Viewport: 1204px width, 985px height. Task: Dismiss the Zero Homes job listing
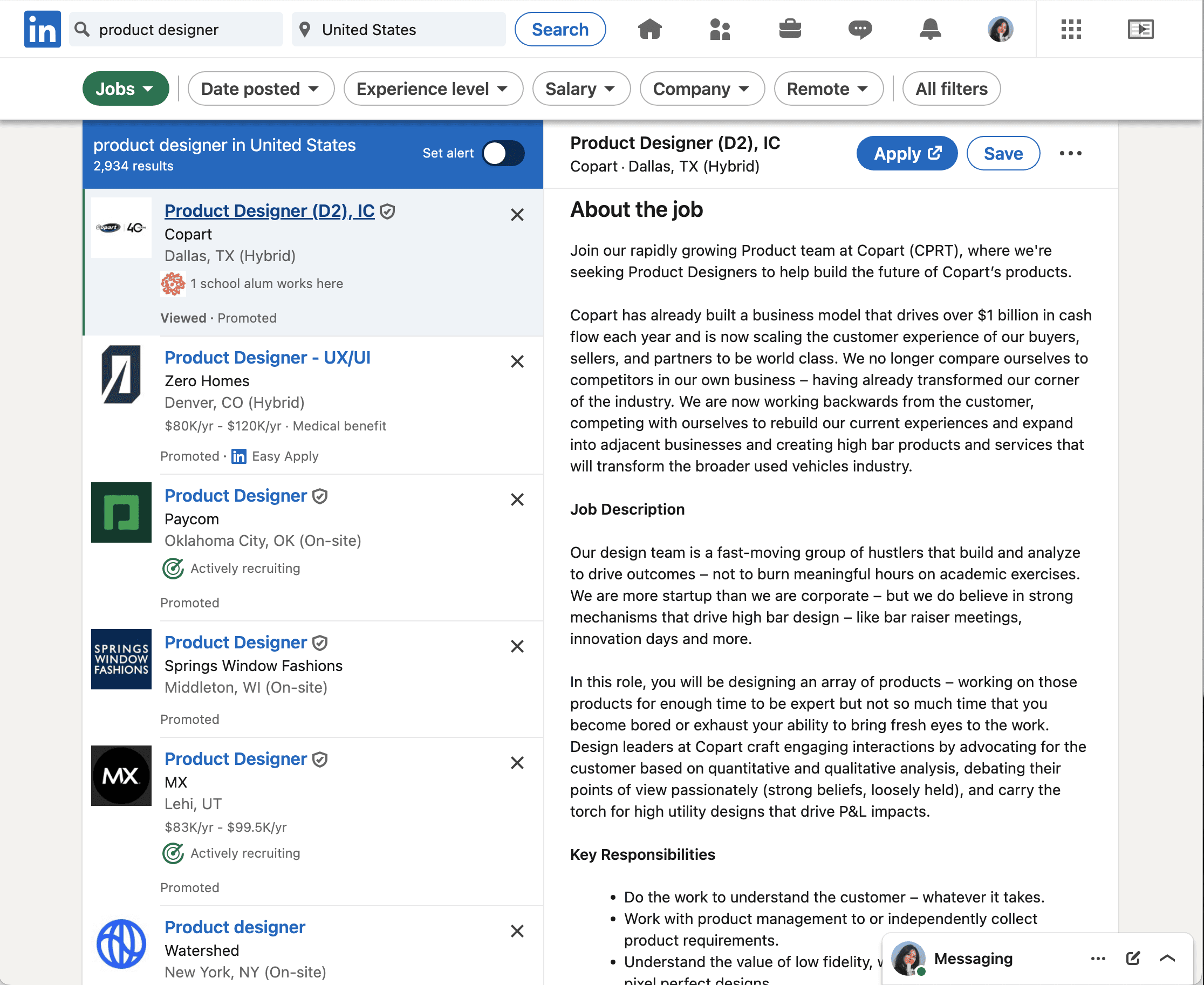tap(517, 361)
